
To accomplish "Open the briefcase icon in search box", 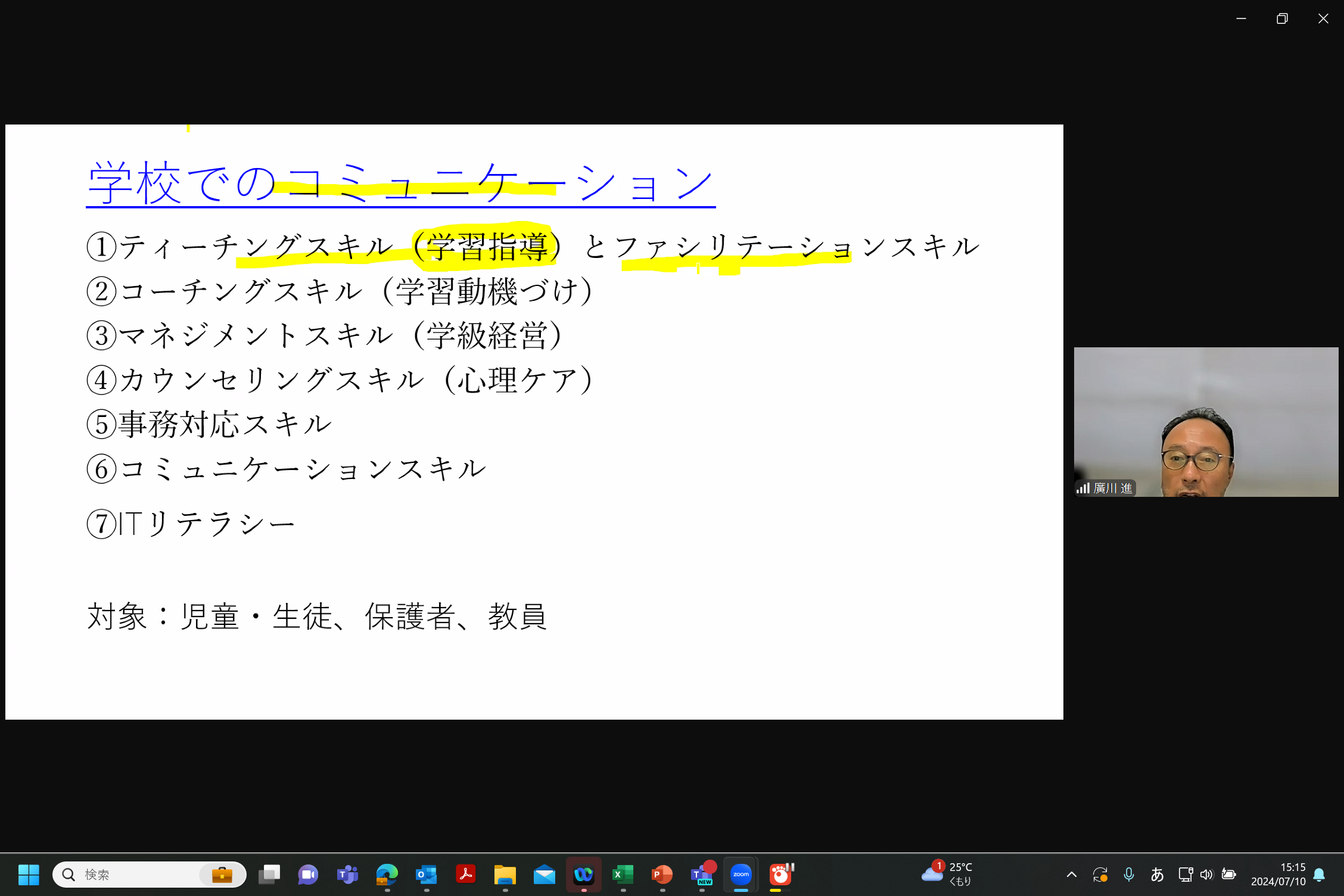I will pos(222,875).
